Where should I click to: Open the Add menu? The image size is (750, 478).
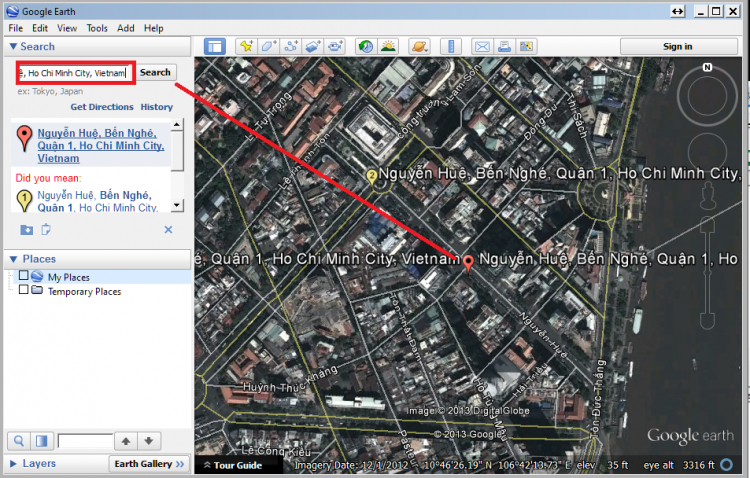click(126, 28)
